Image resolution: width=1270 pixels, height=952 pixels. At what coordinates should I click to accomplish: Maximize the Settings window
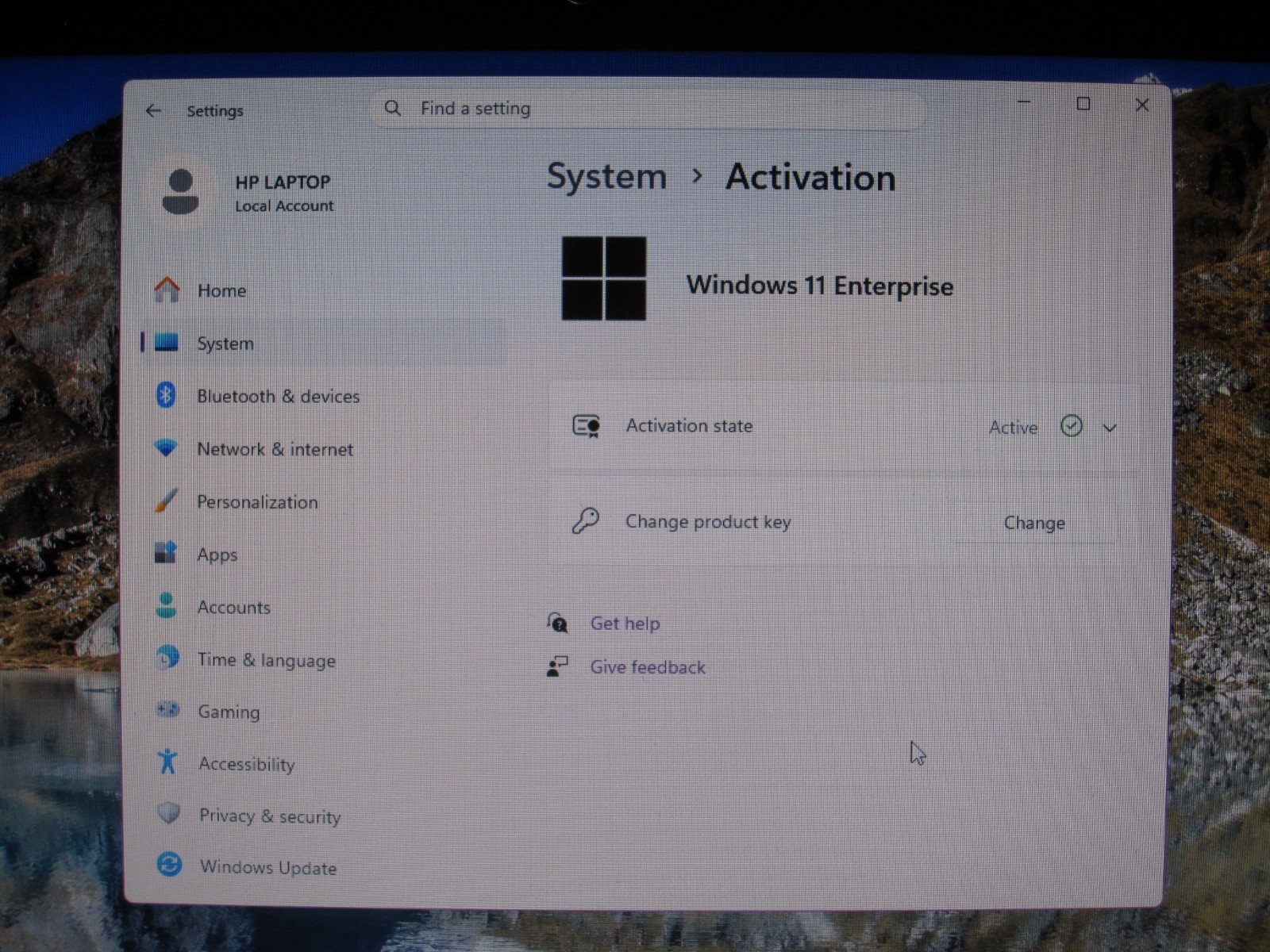point(1083,104)
